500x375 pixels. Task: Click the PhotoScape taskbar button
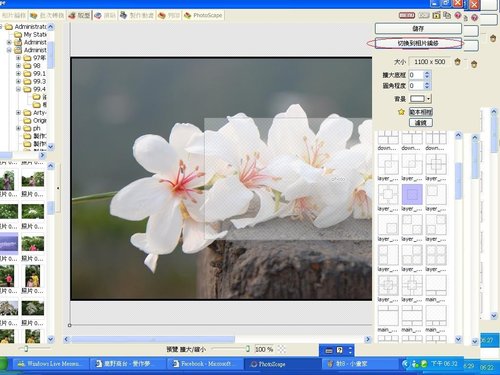(283, 364)
